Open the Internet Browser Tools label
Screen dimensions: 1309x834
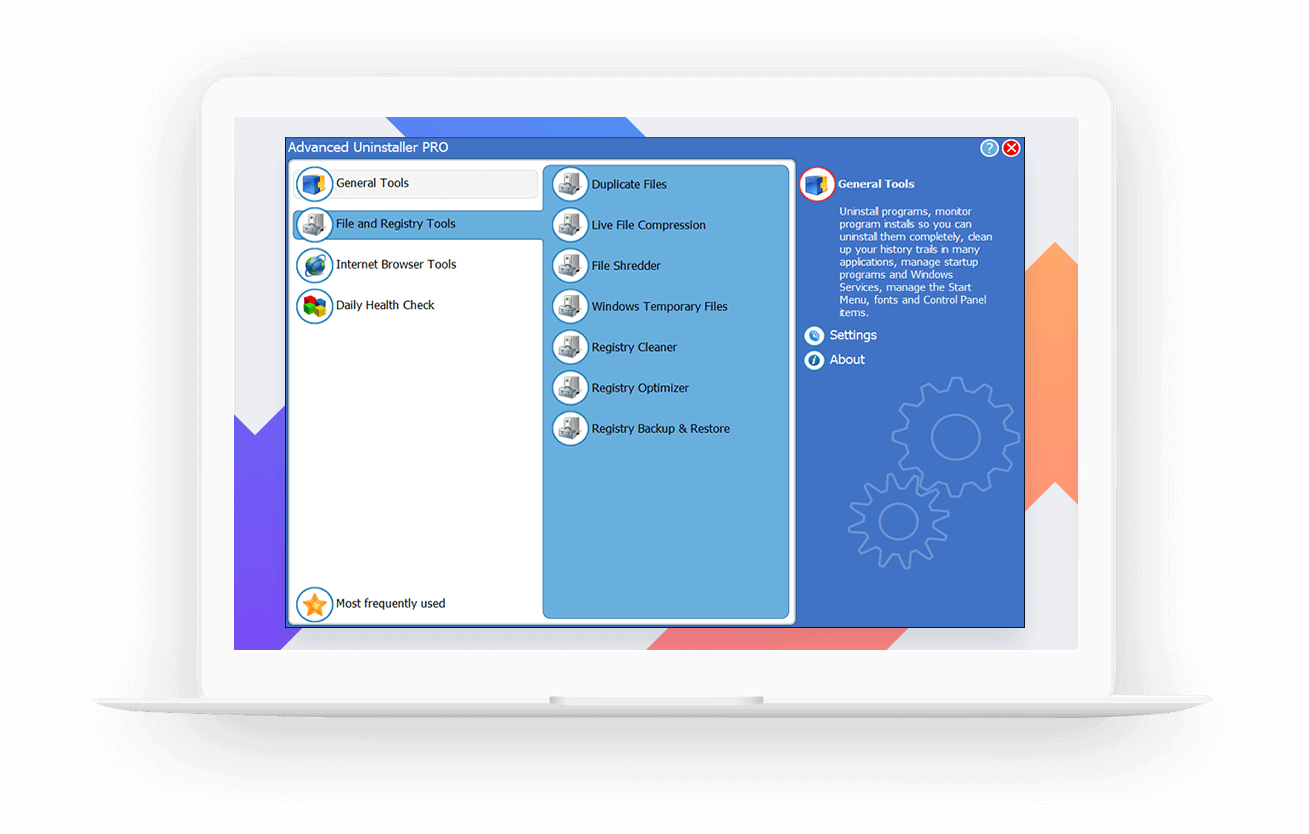click(x=396, y=265)
